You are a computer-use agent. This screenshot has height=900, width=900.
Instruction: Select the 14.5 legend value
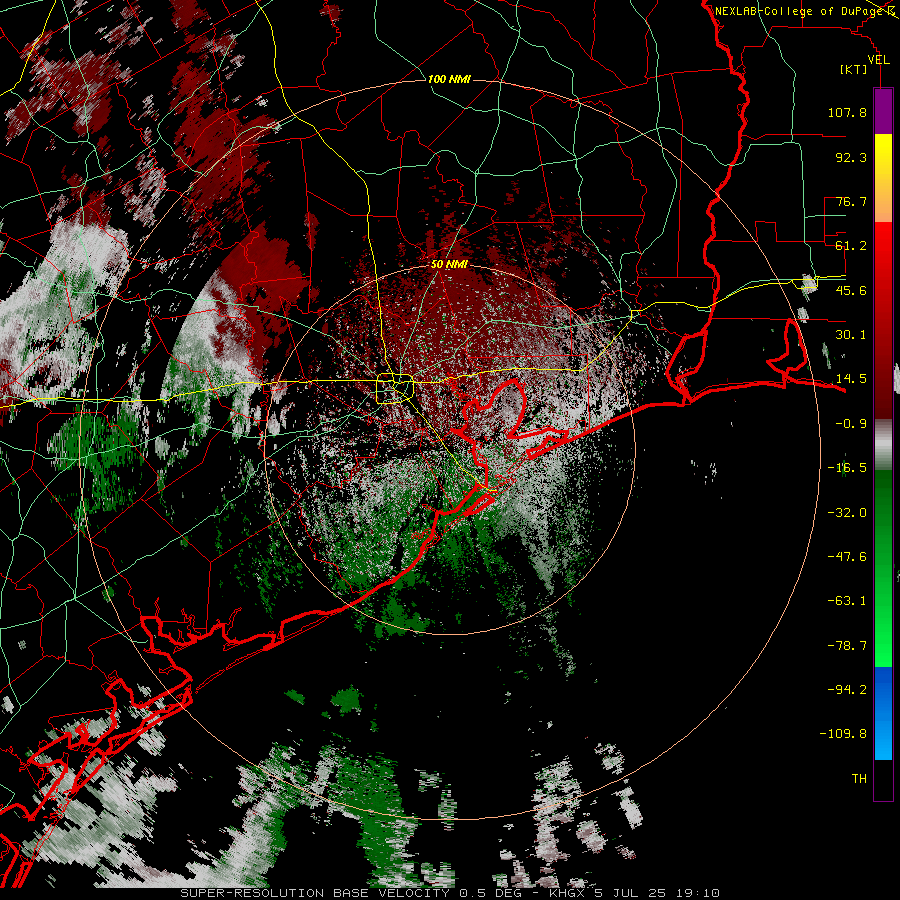coord(851,379)
